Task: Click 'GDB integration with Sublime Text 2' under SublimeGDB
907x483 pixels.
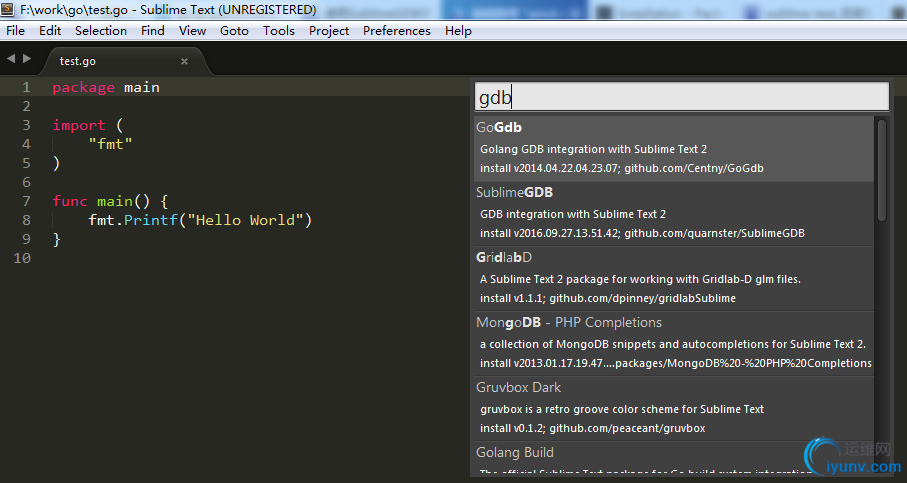Action: coord(573,214)
